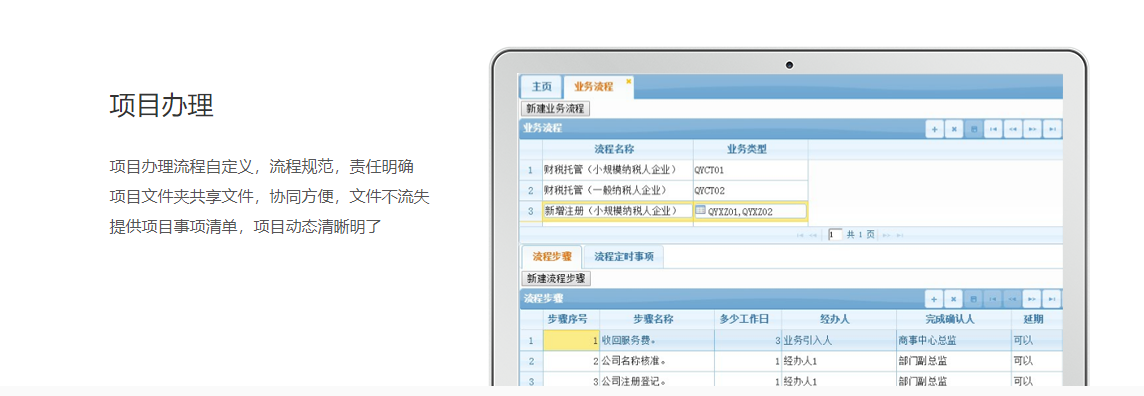The width and height of the screenshot is (1144, 396).
Task: Save changes in 流程步骤 panel toolbar
Action: pyautogui.click(x=973, y=299)
